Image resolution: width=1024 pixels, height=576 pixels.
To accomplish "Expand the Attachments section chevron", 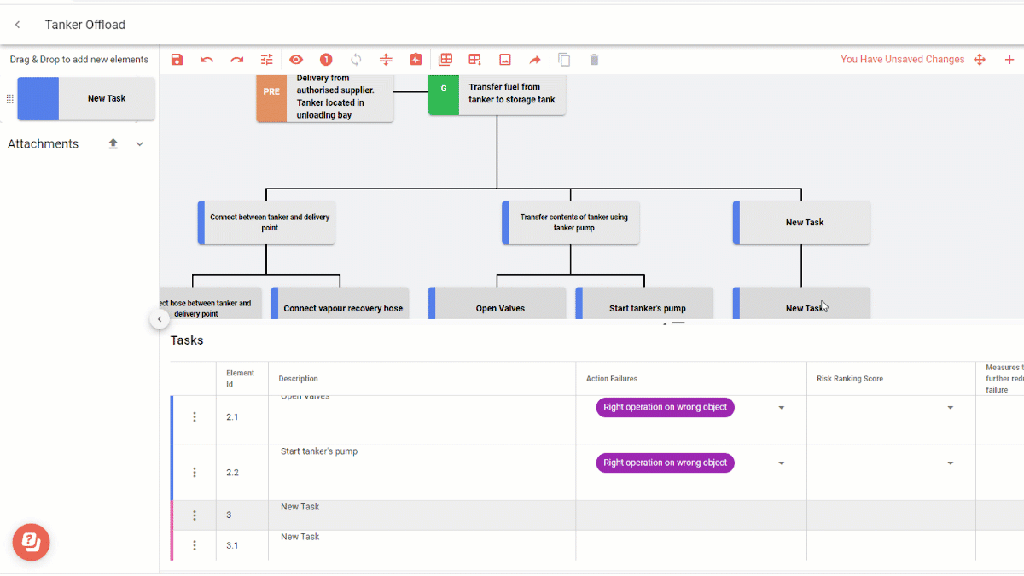I will 140,144.
